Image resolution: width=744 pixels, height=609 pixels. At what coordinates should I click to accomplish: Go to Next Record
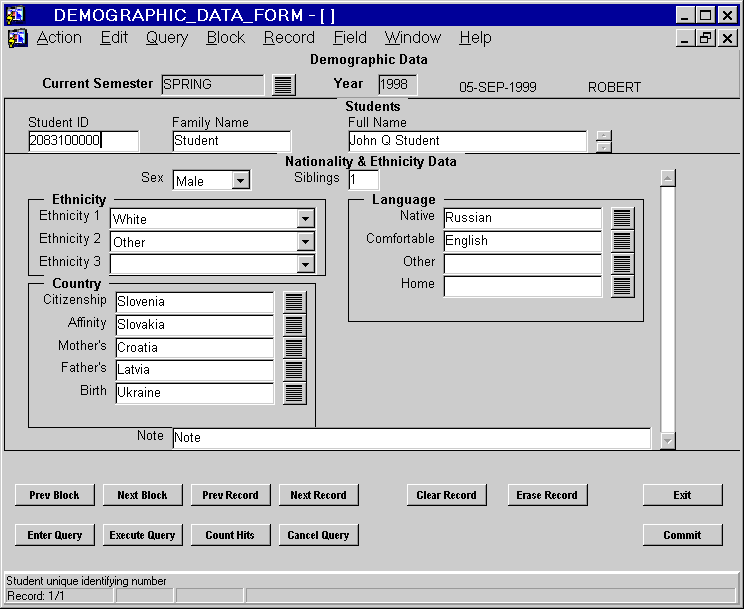318,495
